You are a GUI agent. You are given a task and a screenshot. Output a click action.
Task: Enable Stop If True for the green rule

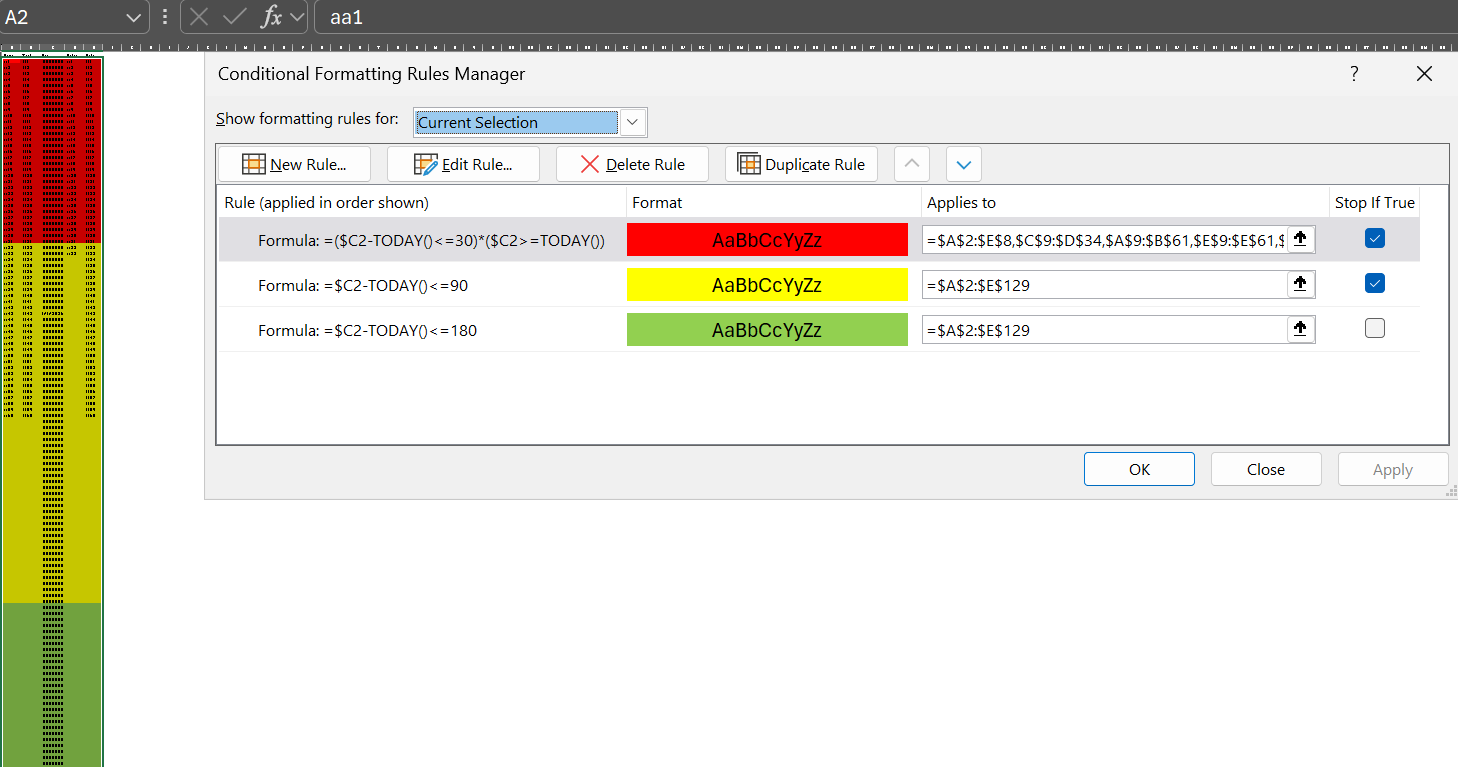[x=1375, y=328]
